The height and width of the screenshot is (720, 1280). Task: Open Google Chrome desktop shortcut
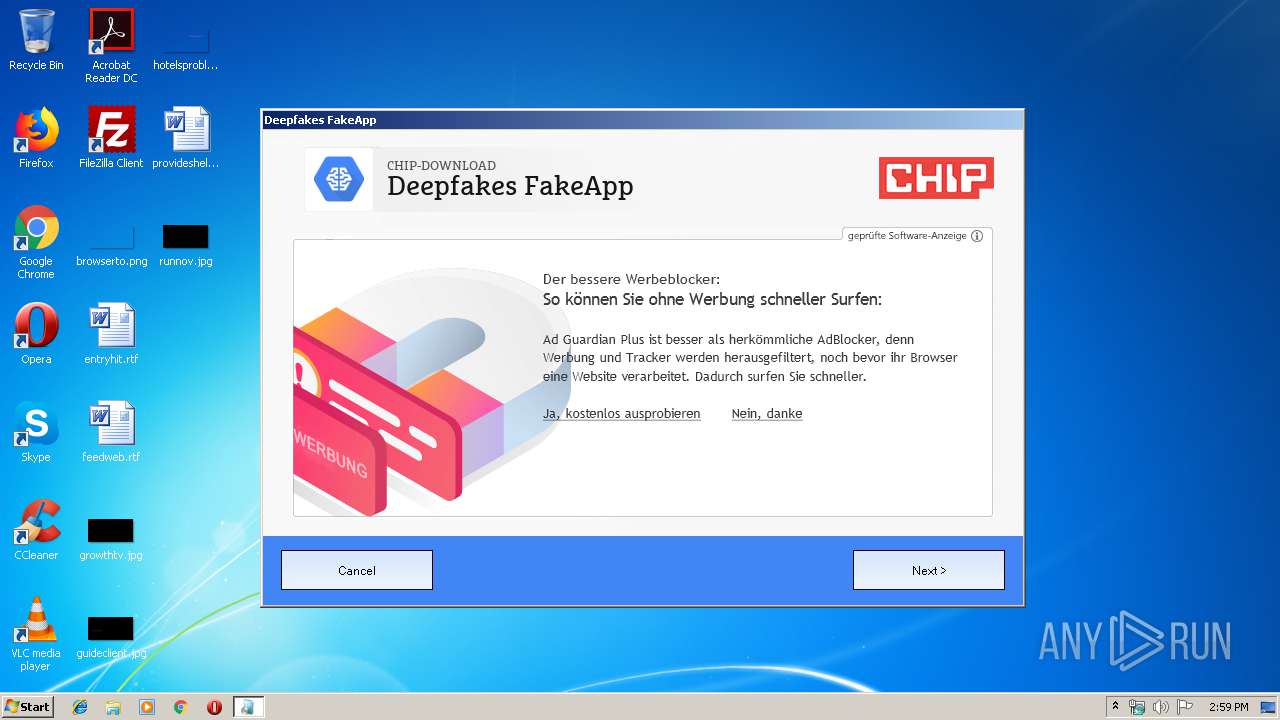pyautogui.click(x=36, y=242)
